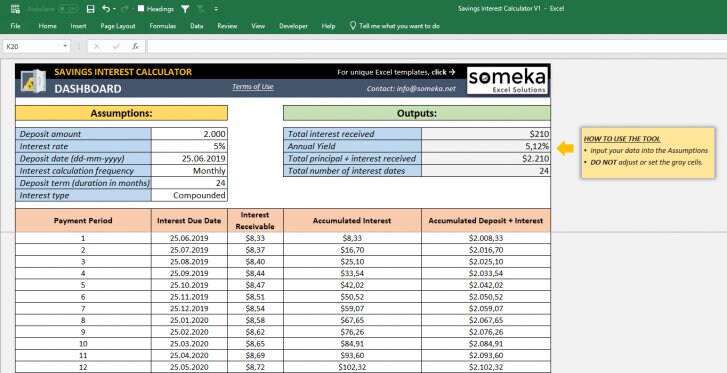Click the Save icon in quick access toolbar

click(91, 9)
